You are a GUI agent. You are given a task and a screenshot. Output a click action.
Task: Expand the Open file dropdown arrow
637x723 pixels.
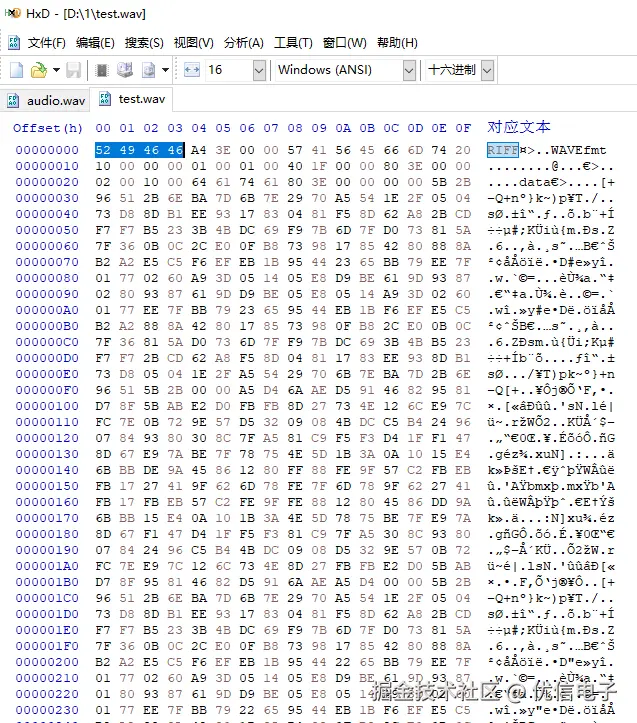coord(56,70)
